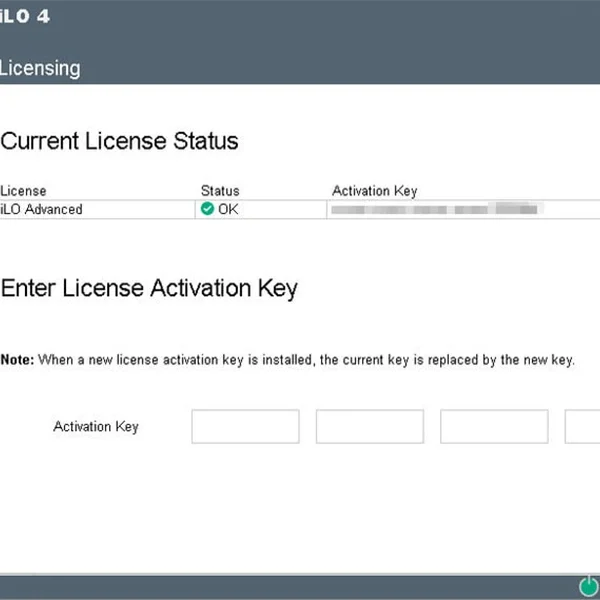Click the partially visible fourth key box
Screen dimensions: 600x600
(x=583, y=426)
